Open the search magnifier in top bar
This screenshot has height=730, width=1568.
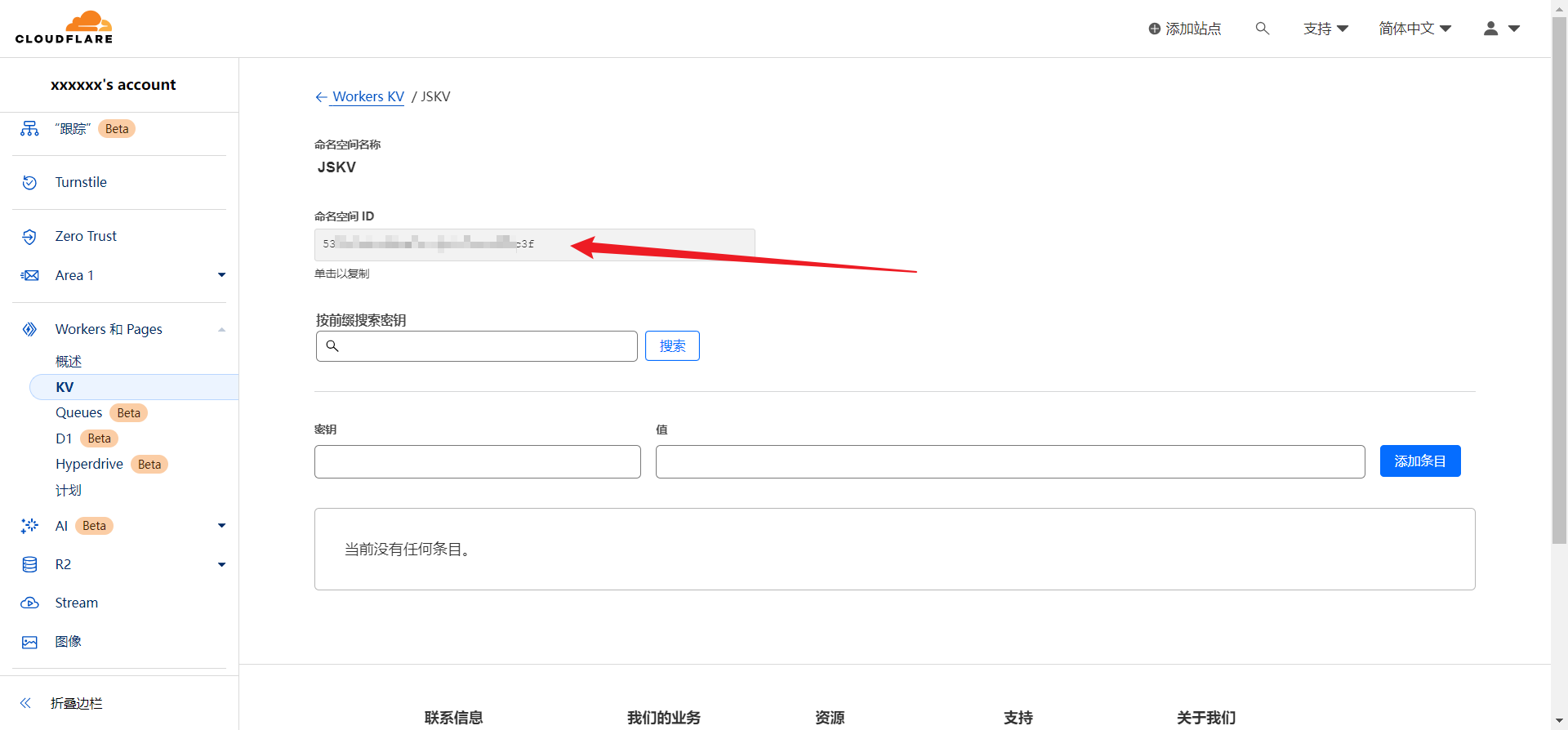tap(1262, 29)
